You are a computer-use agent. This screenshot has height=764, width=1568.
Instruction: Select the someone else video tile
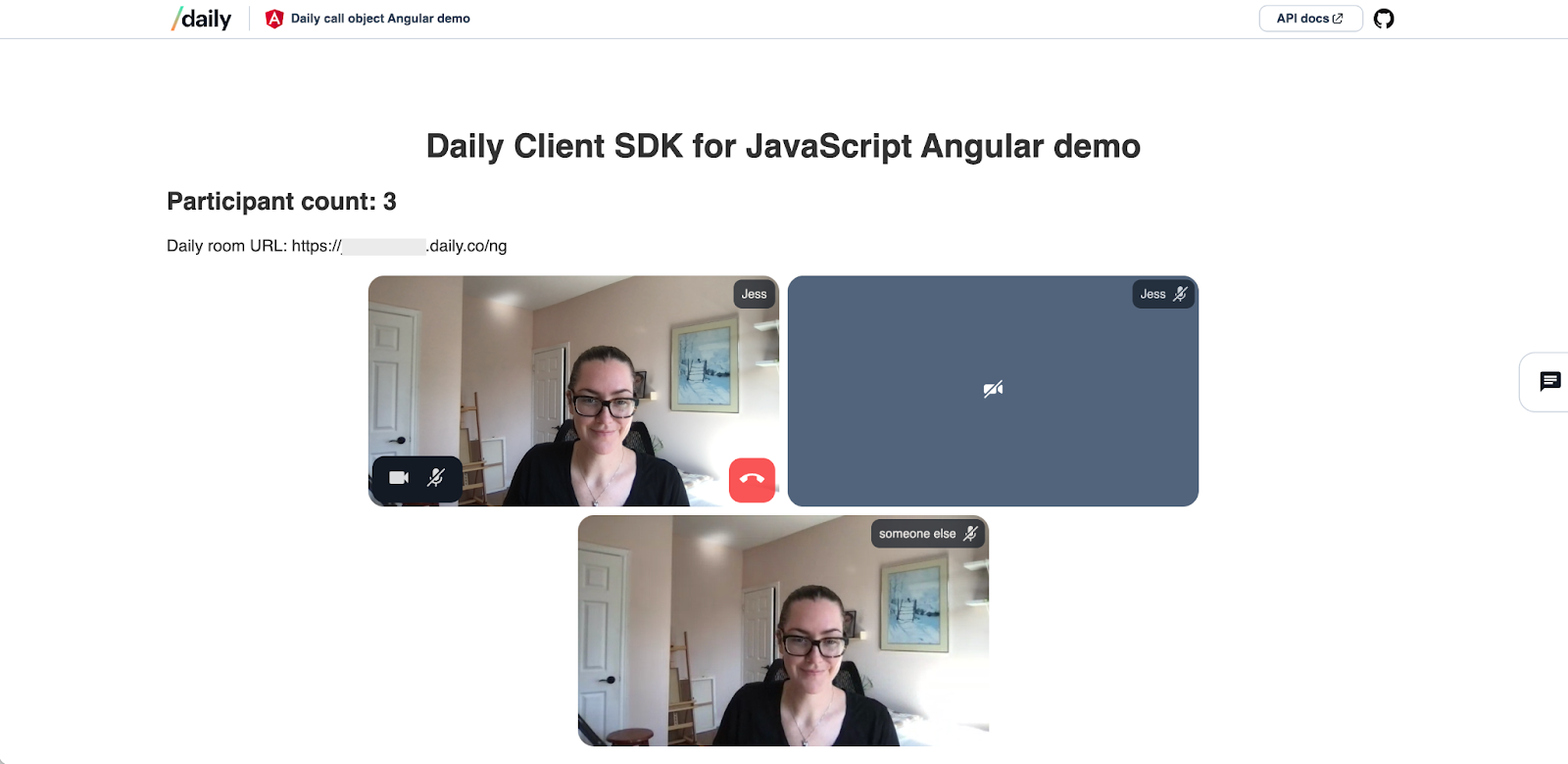[x=783, y=631]
